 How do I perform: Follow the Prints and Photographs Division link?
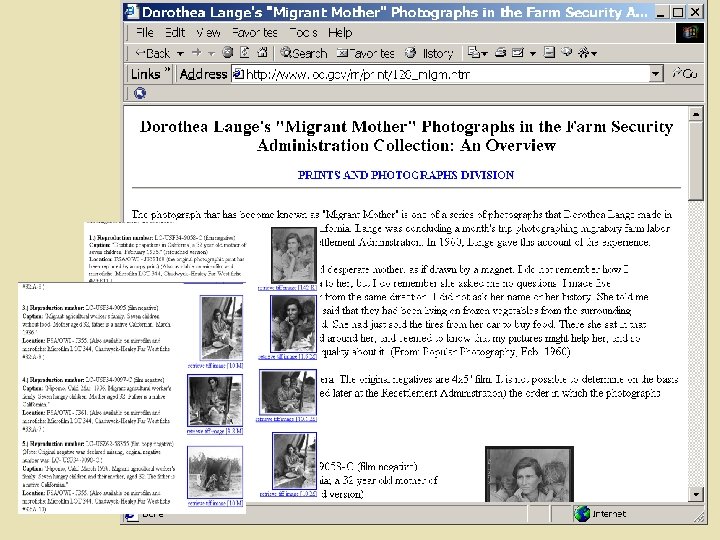click(x=406, y=175)
